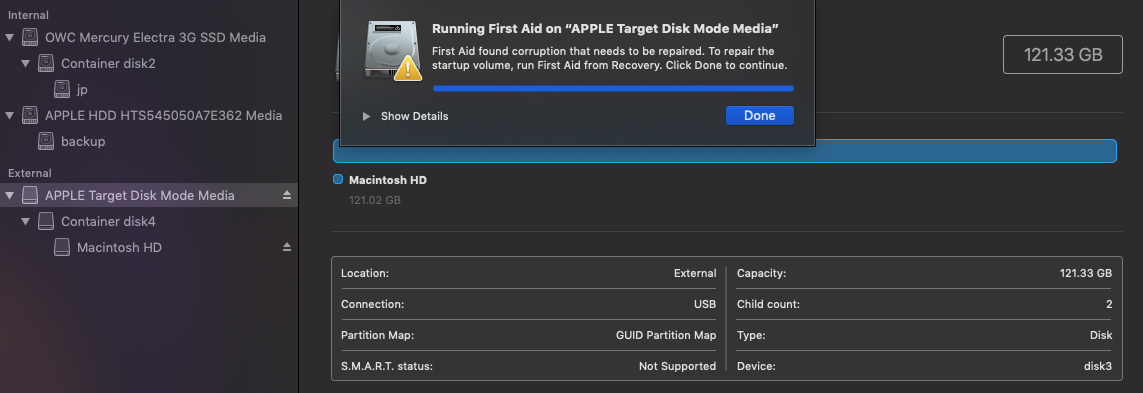Click the First Aid warning disk image
1143x393 pixels.
[393, 50]
